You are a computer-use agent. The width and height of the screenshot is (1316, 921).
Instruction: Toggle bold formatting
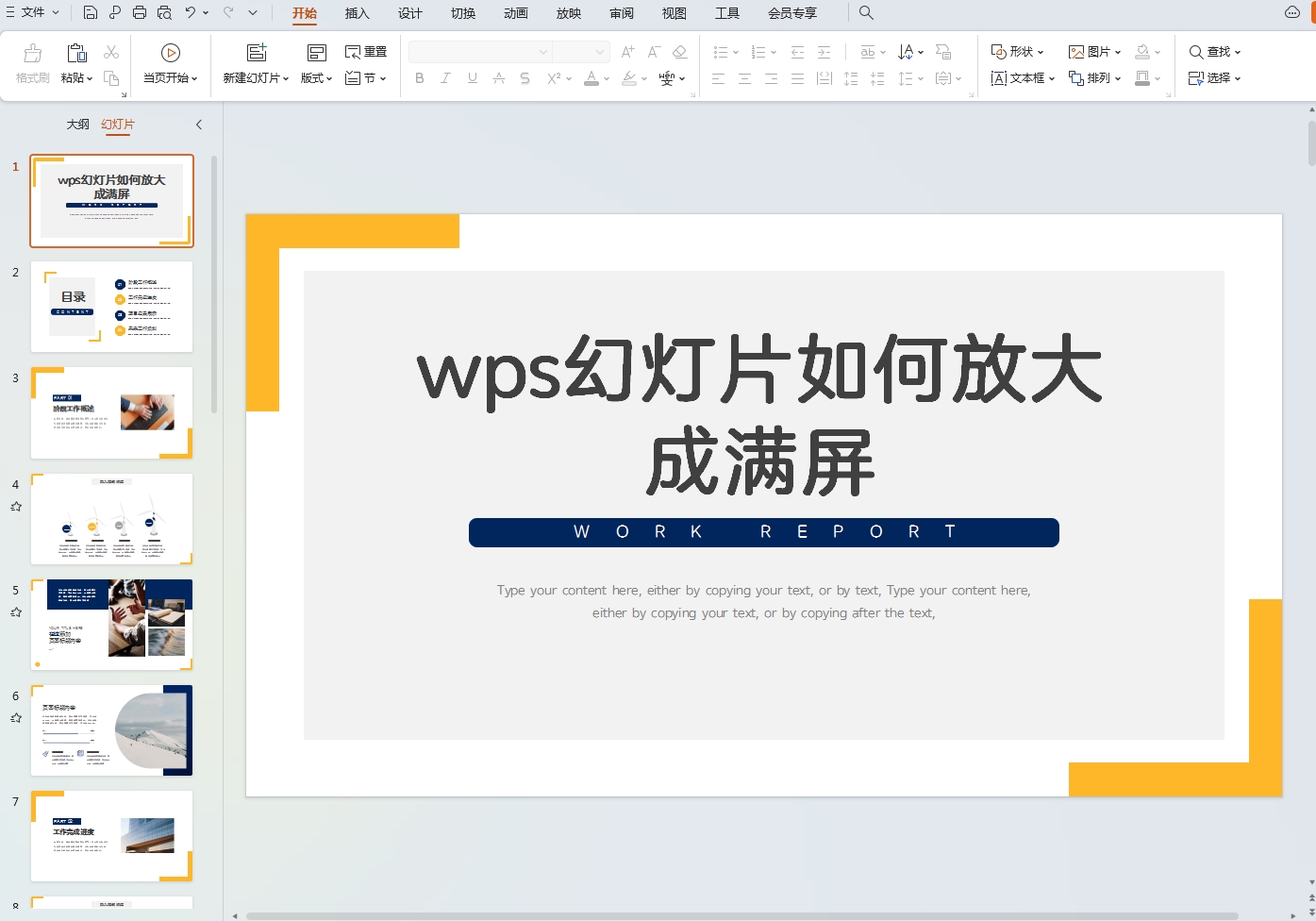[419, 78]
